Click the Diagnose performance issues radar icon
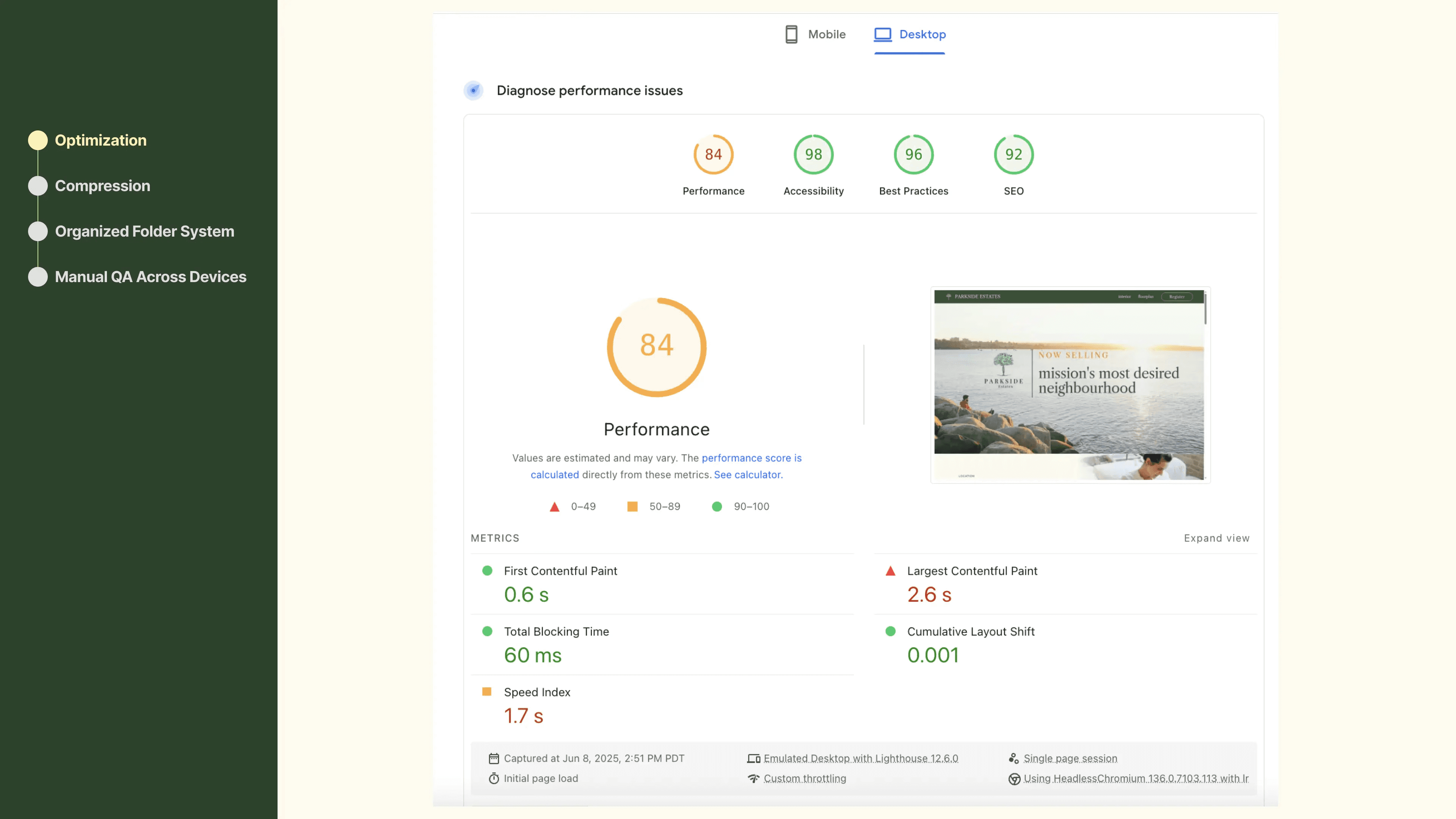The image size is (1456, 819). 474,91
